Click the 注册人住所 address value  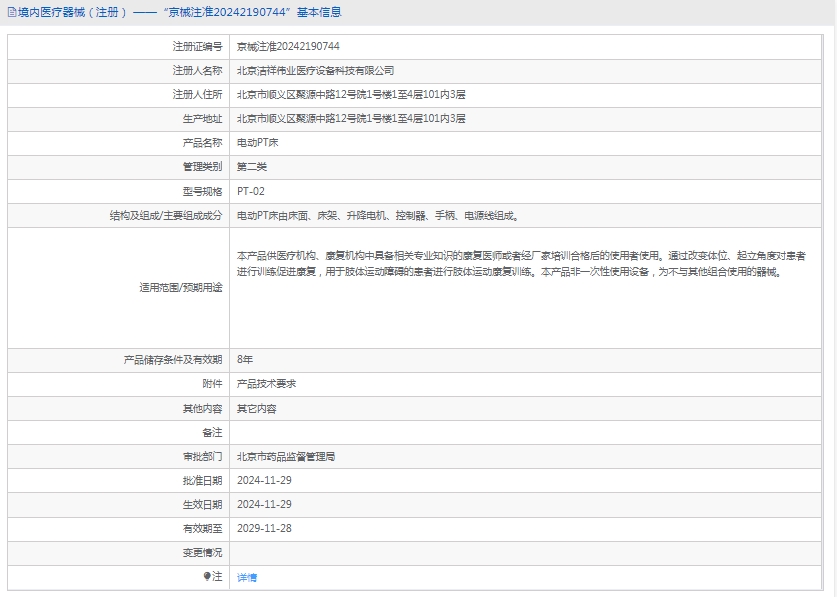coord(351,95)
